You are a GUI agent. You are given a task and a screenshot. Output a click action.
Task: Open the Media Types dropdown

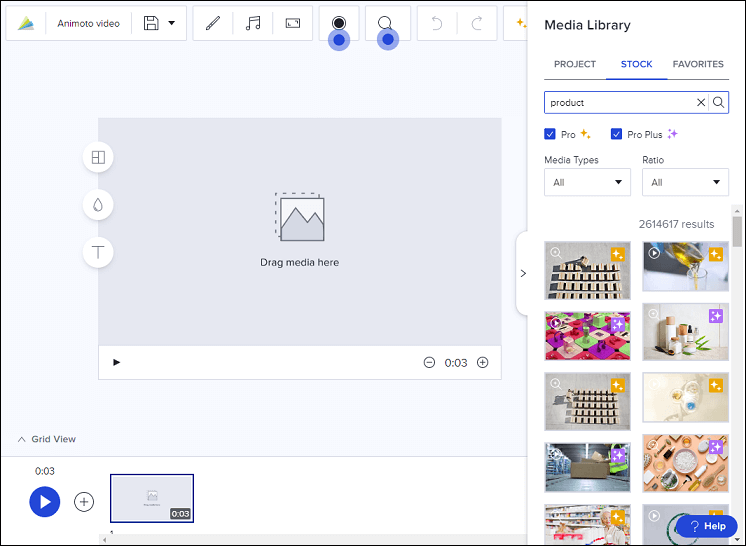[588, 182]
